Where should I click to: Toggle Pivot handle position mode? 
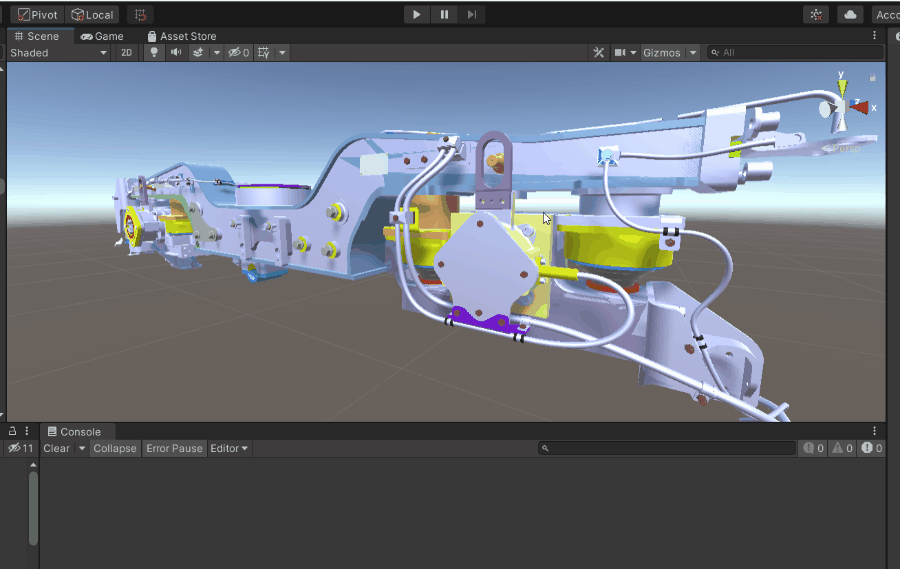tap(36, 15)
